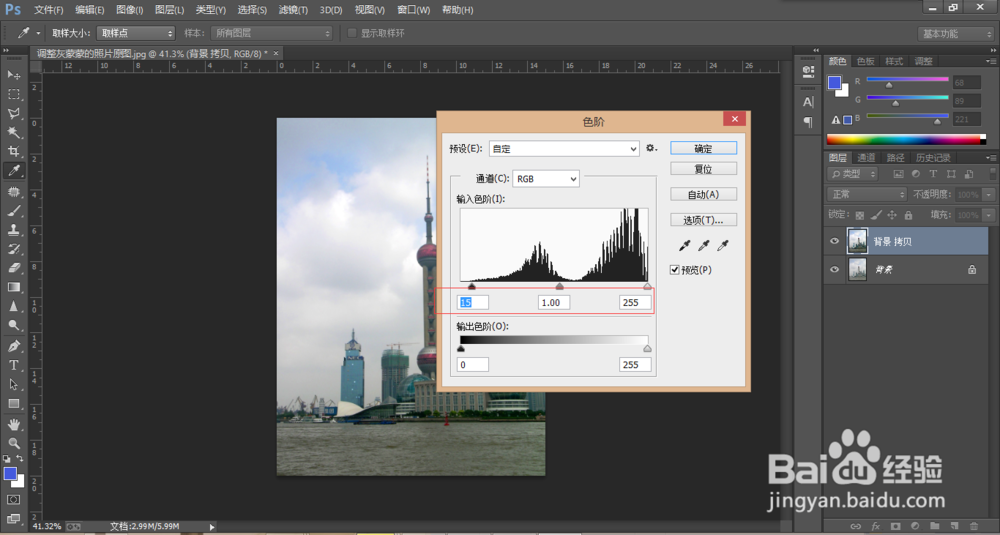Viewport: 1000px width, 535px height.
Task: Select the Horizontal Type tool
Action: [13, 365]
